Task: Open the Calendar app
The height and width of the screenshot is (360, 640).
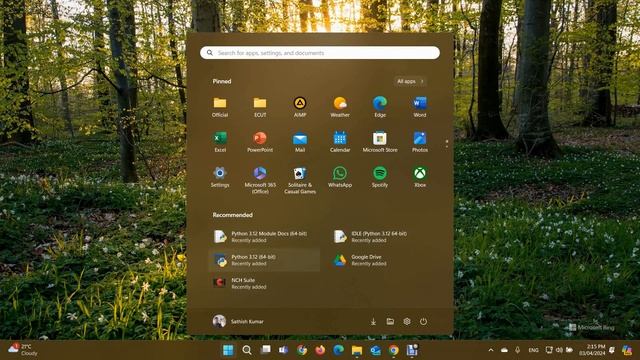Action: coord(340,142)
